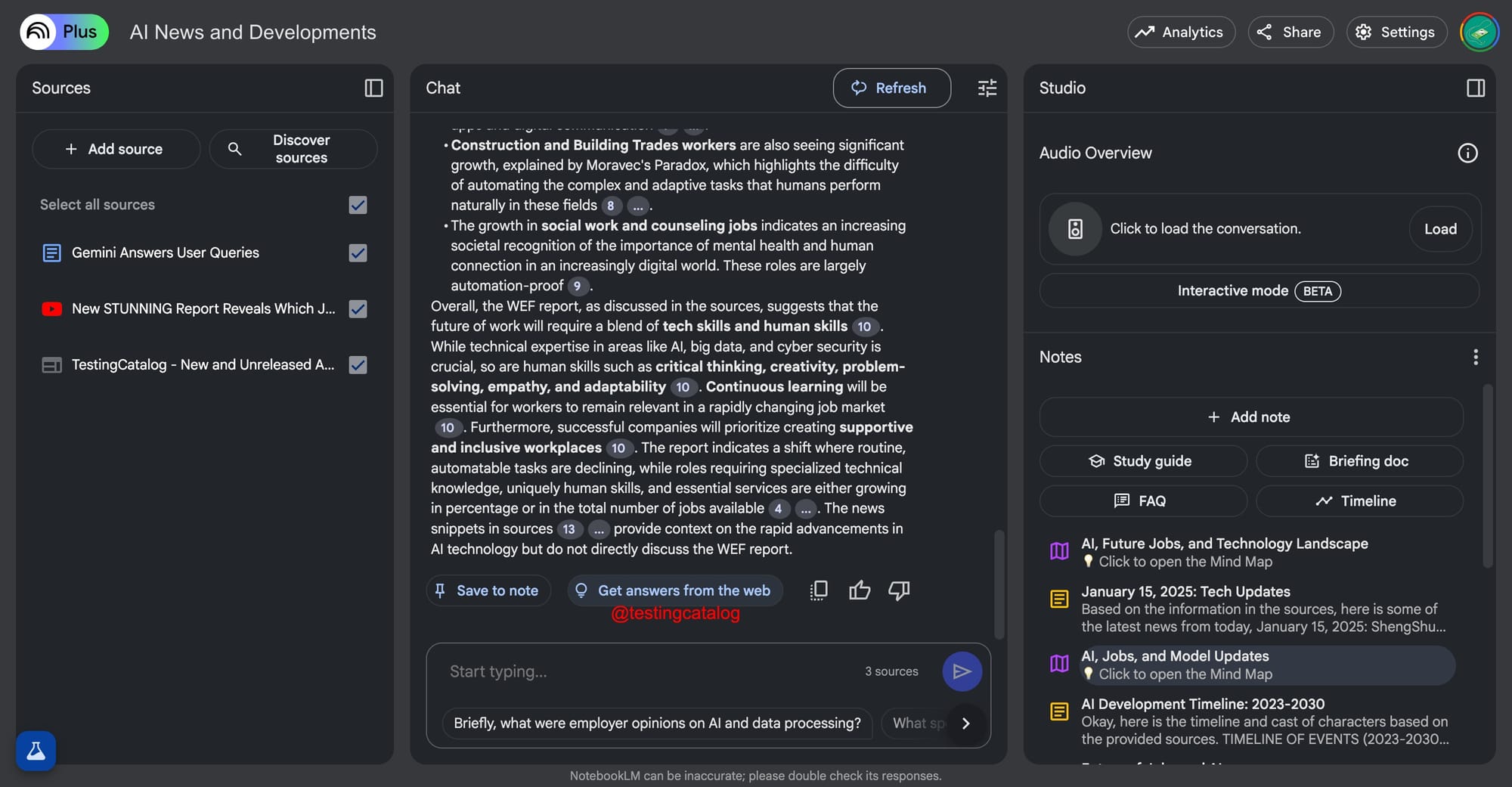This screenshot has height=787, width=1512.
Task: Open the January 15, 2025: Tech Updates note
Action: point(1251,609)
